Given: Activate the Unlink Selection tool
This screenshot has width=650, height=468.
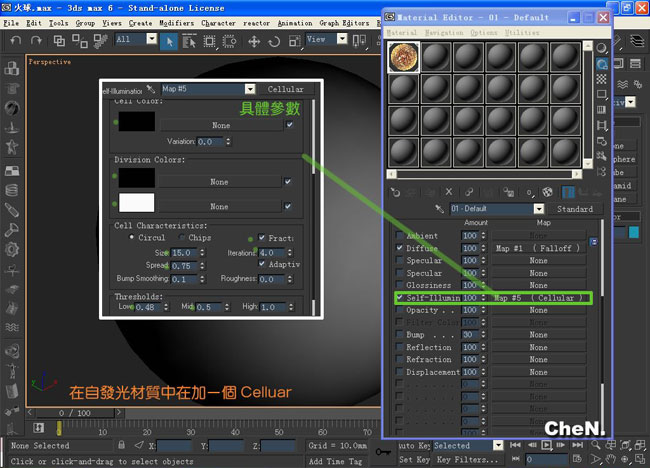Looking at the screenshot, I should click(80, 40).
